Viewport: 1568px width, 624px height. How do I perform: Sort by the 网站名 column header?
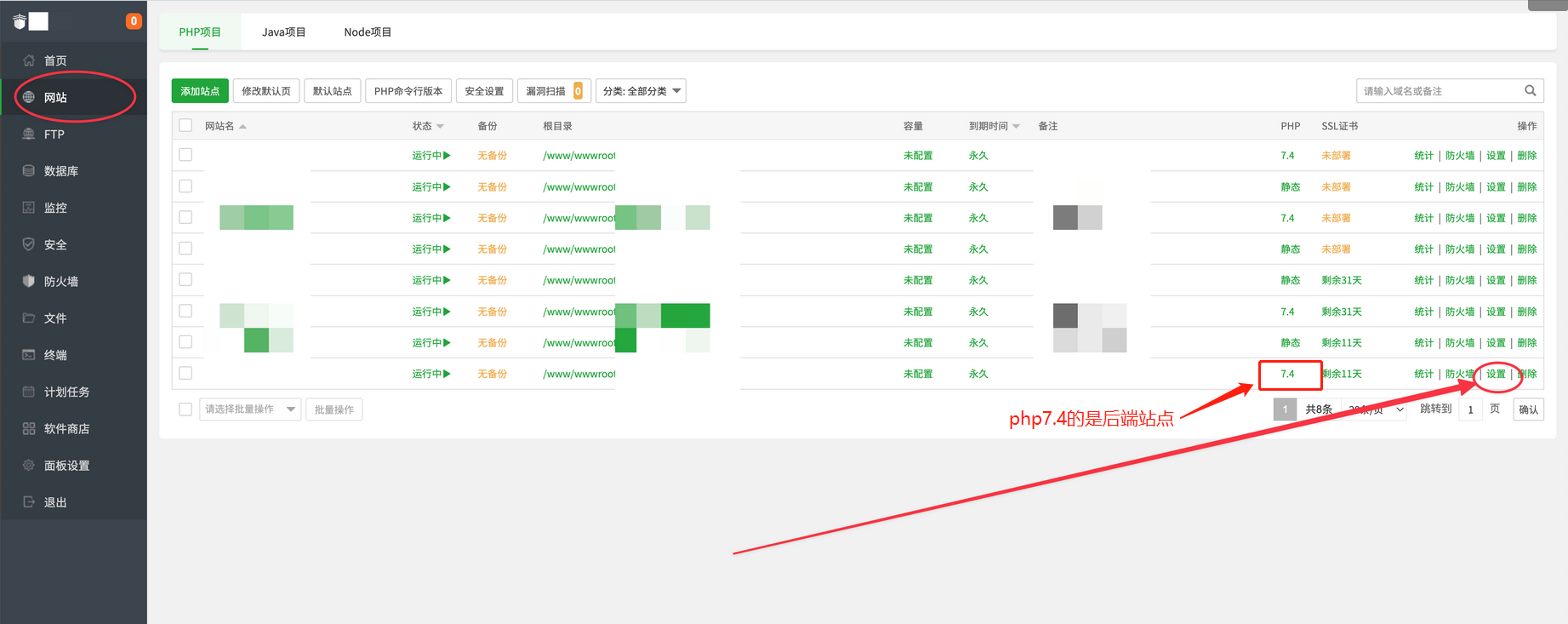click(225, 126)
